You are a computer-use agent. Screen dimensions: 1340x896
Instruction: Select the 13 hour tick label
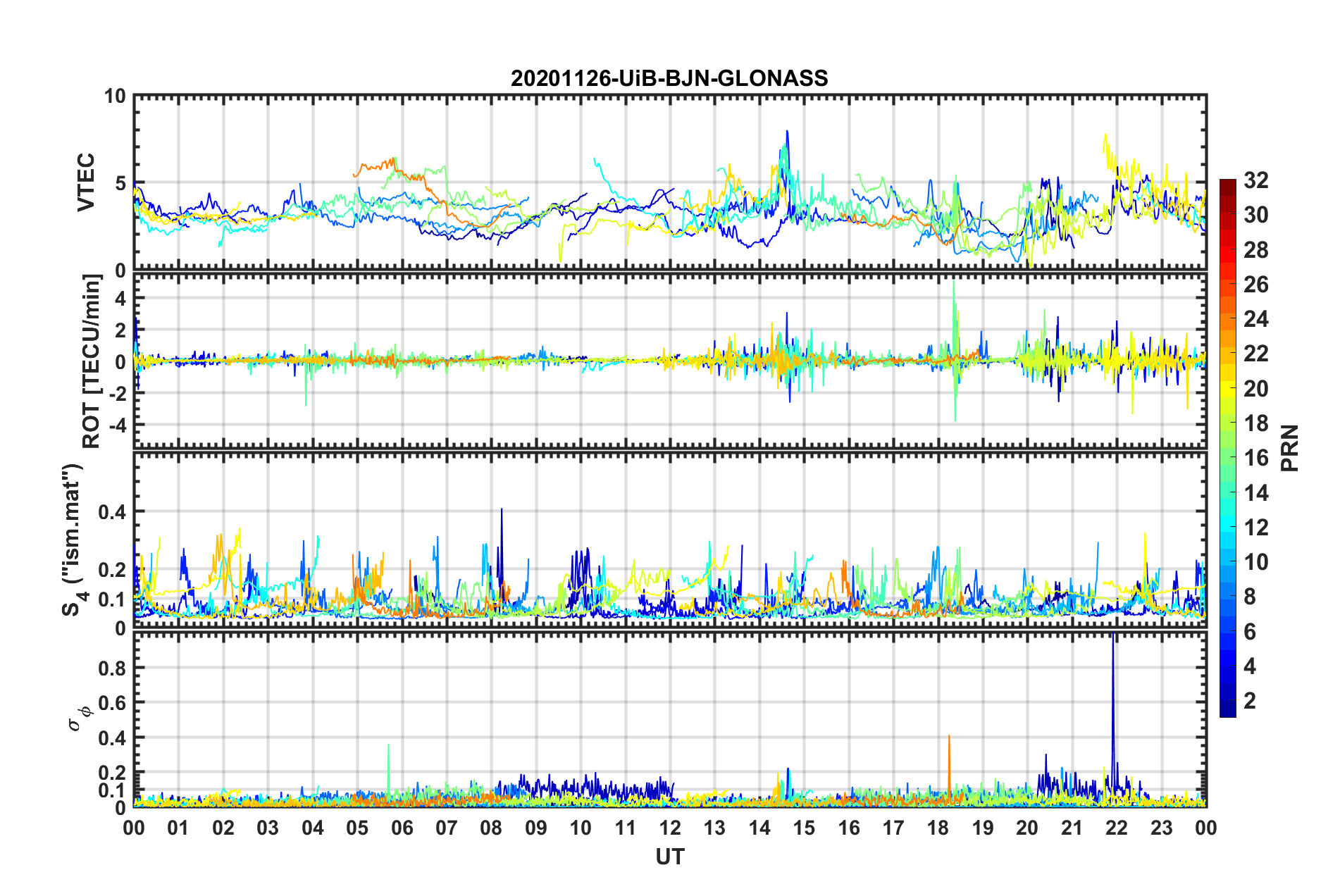click(x=714, y=828)
